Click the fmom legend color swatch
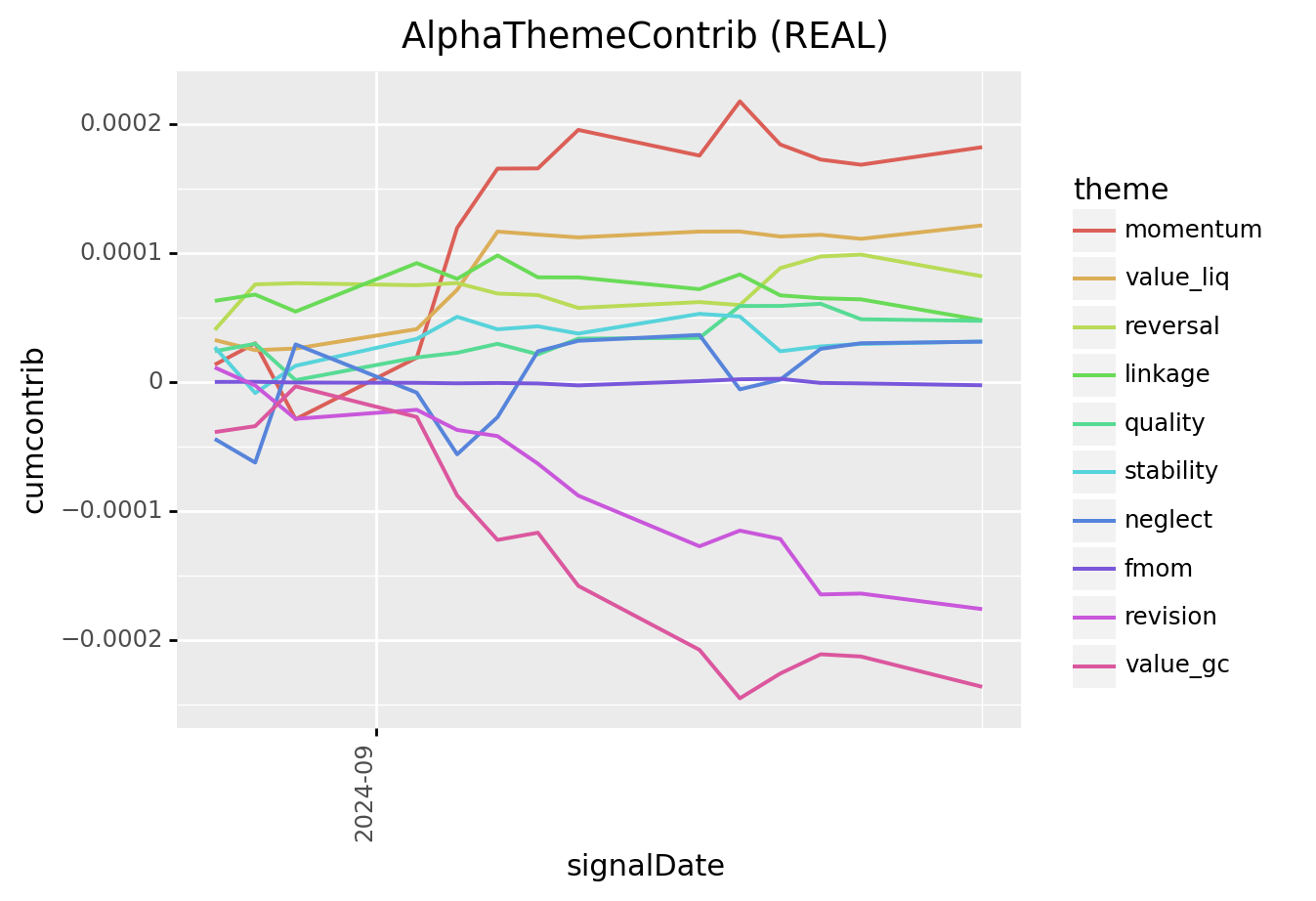The image size is (1316, 901). click(x=1093, y=569)
